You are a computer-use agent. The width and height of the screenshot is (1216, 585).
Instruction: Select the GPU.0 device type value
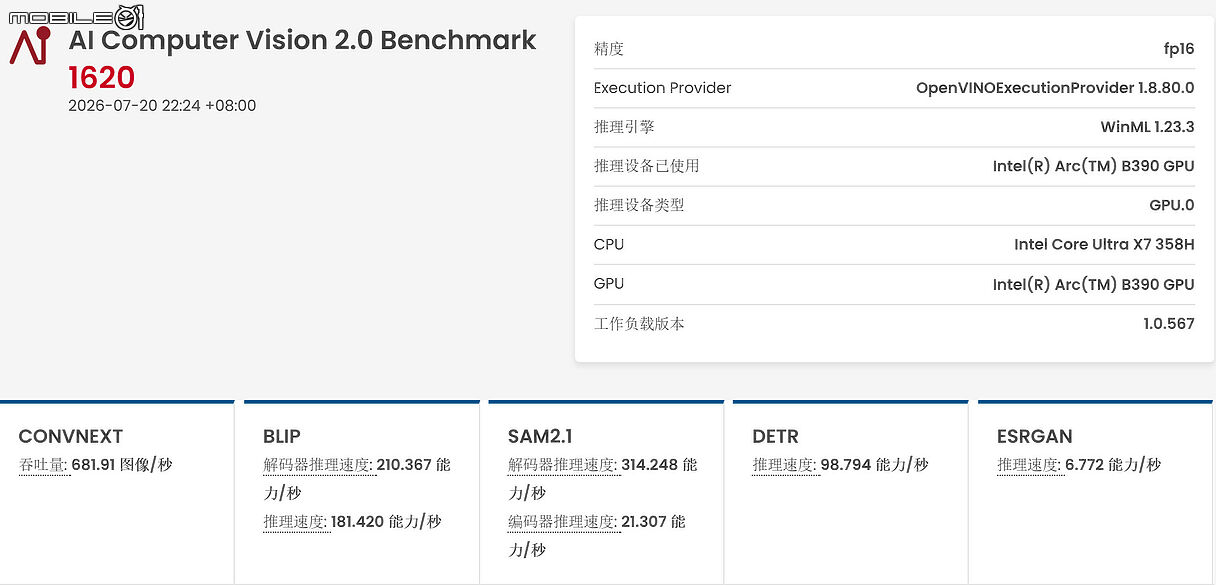click(x=1172, y=205)
